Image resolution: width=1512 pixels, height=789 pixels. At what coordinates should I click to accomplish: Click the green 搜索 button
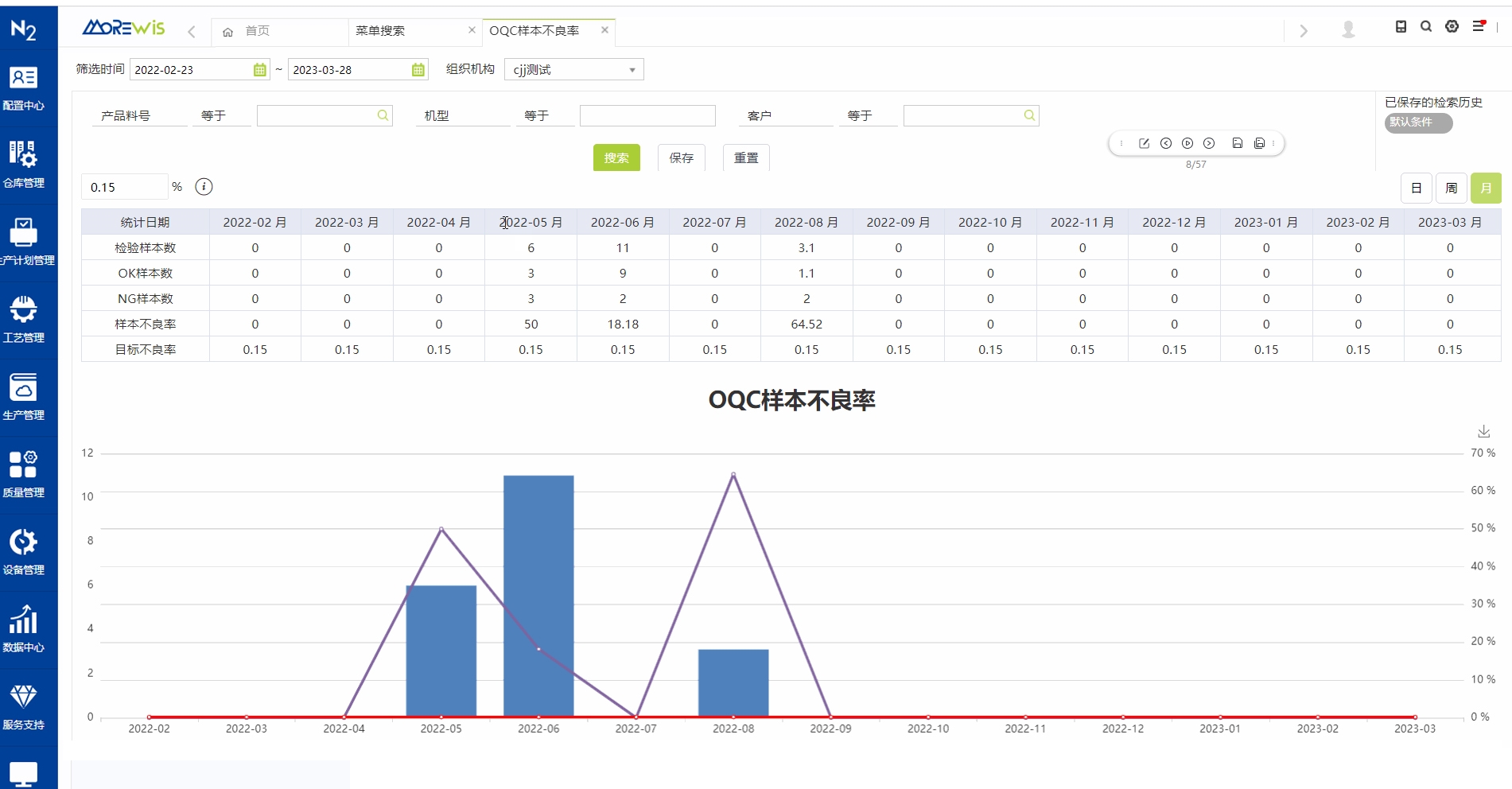click(616, 158)
